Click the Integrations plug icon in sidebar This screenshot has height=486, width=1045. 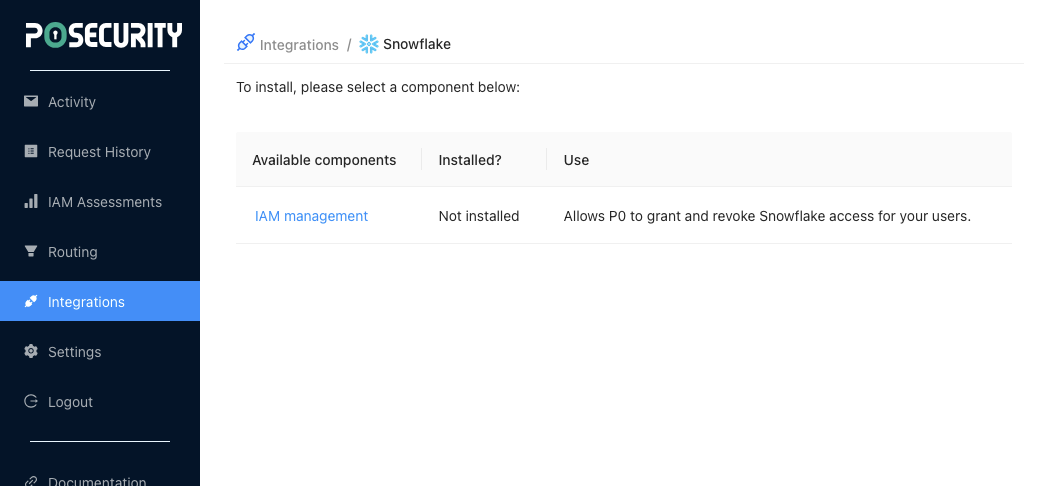tap(31, 301)
